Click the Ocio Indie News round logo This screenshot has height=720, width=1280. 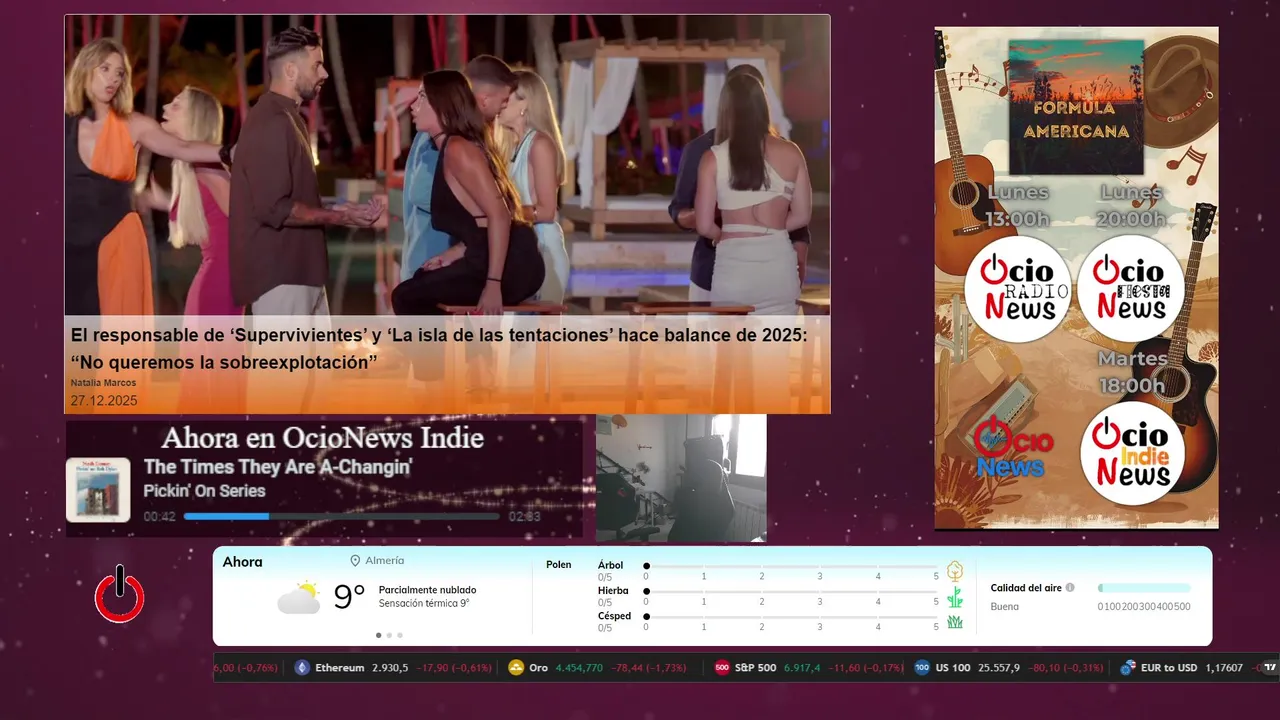(x=1132, y=453)
